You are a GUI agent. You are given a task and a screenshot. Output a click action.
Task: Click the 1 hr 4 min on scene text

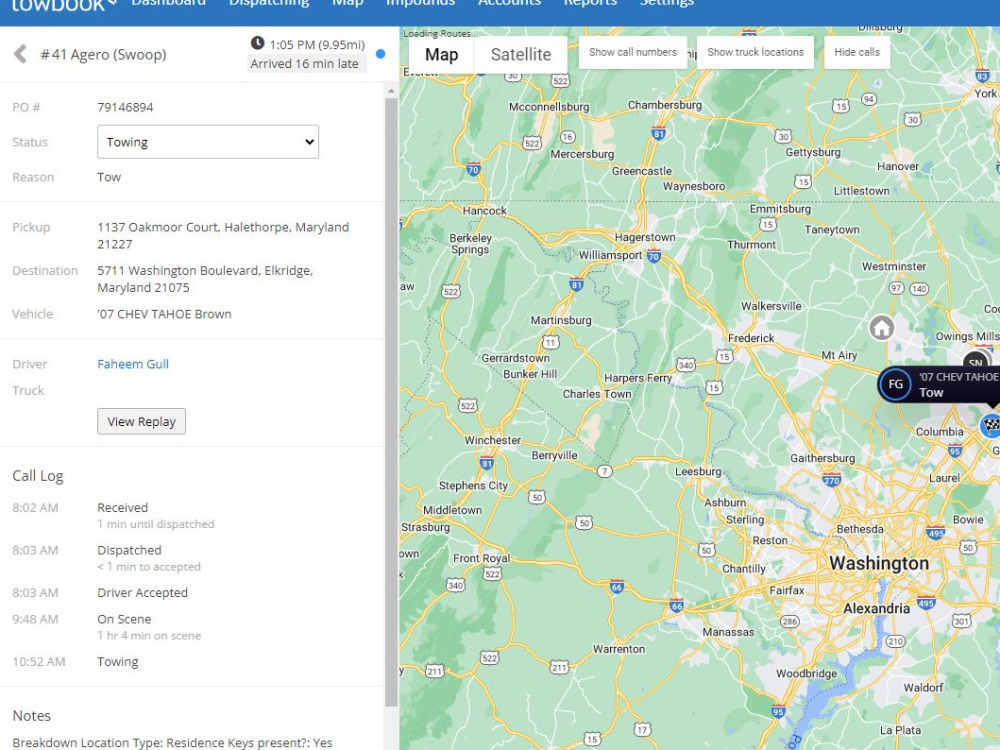149,636
